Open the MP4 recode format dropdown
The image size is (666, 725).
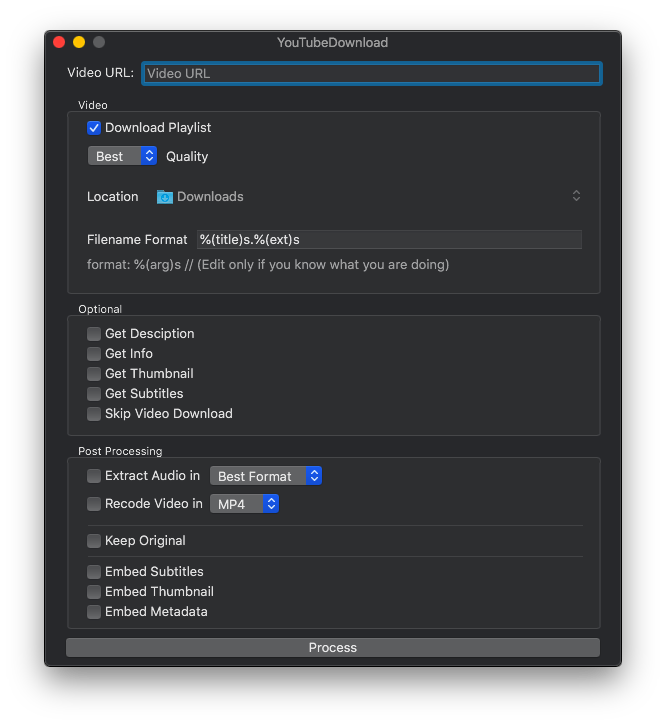[x=244, y=504]
